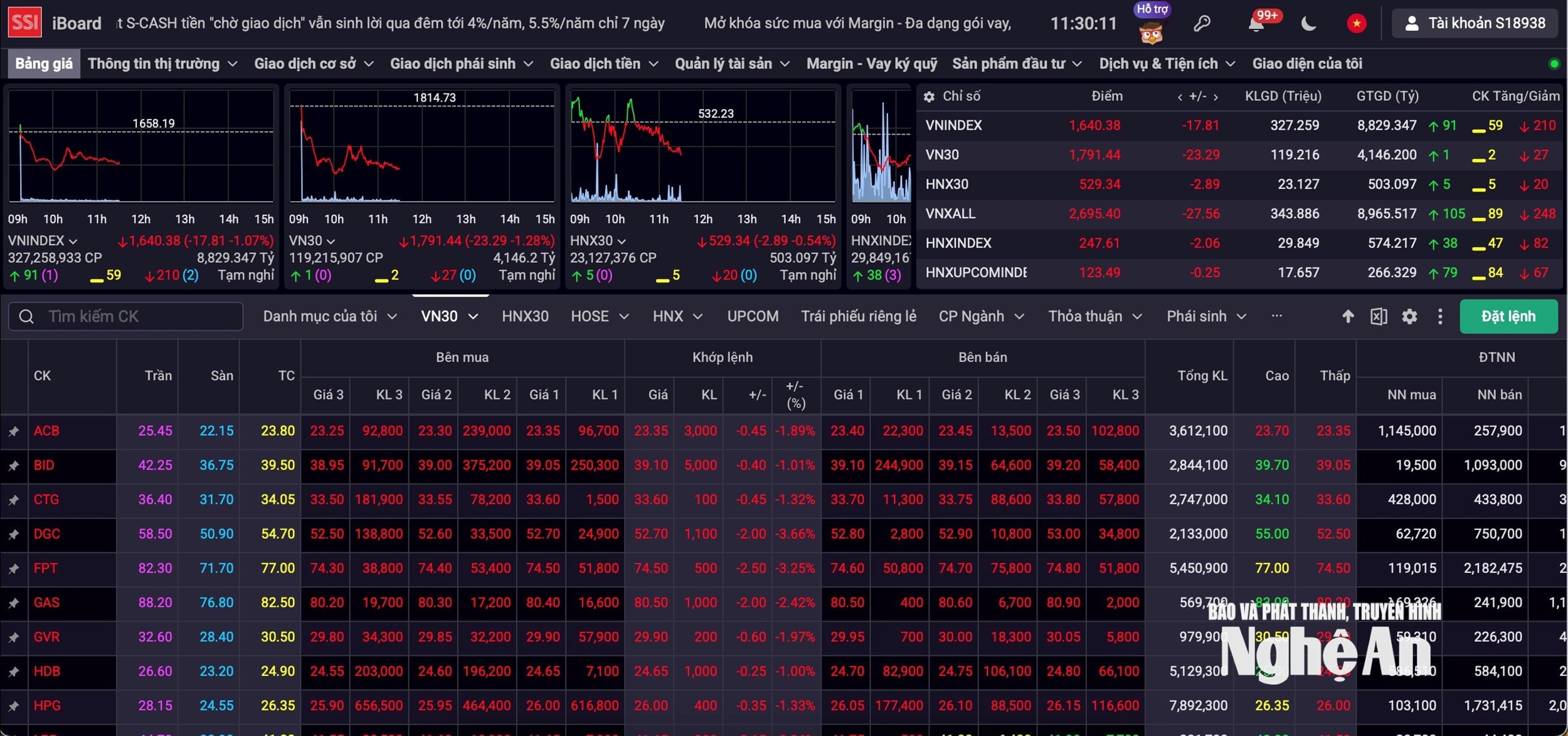Expand Sản phẩm đầu tư menu

coord(1017,64)
